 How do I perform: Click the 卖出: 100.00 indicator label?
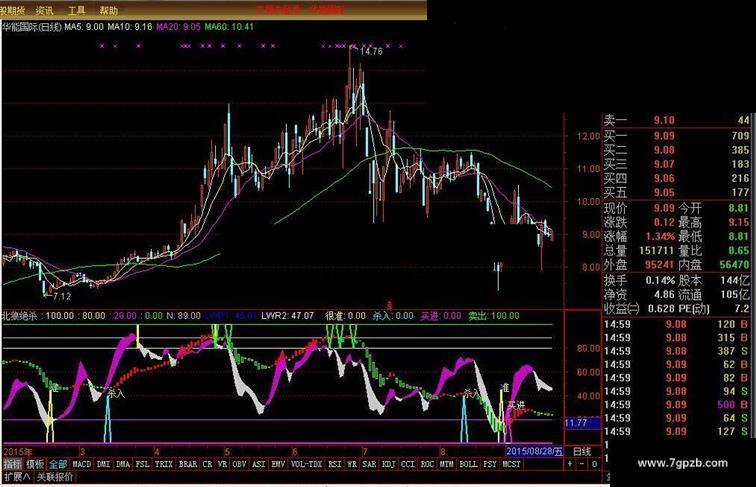tap(494, 316)
